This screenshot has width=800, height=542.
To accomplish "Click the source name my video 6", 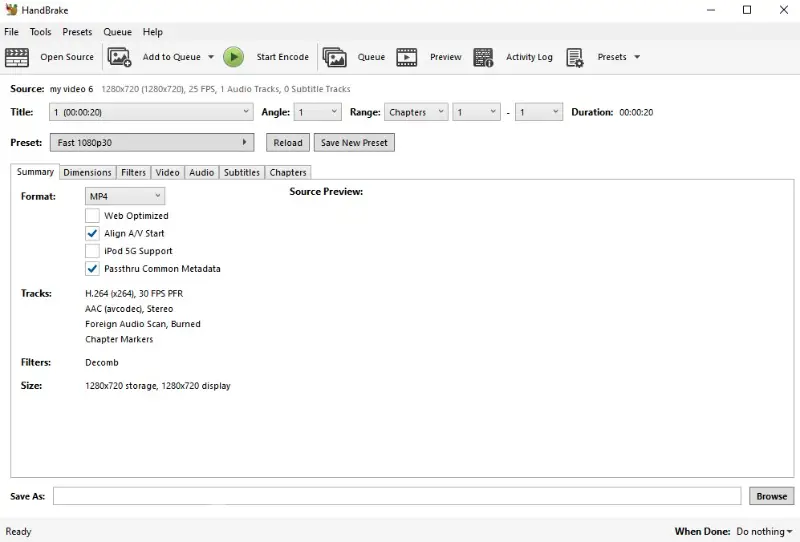I will [x=71, y=89].
